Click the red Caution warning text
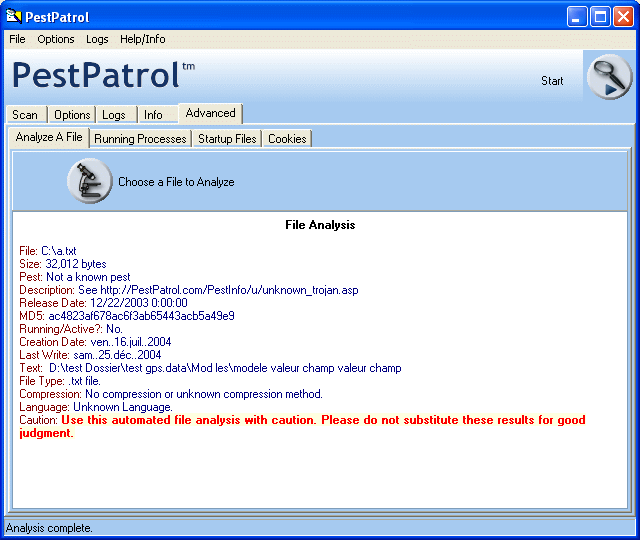The height and width of the screenshot is (540, 640). 302,427
